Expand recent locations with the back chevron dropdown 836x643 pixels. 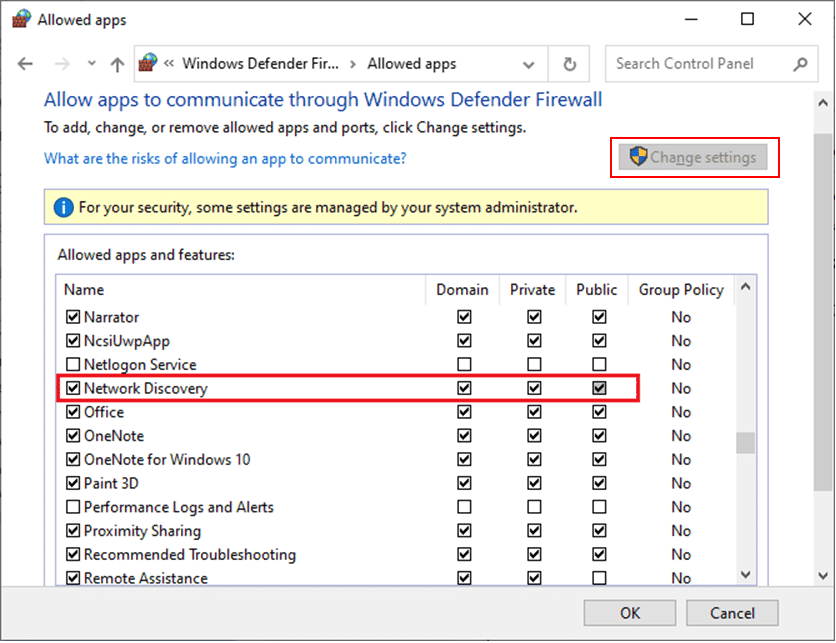coord(91,63)
